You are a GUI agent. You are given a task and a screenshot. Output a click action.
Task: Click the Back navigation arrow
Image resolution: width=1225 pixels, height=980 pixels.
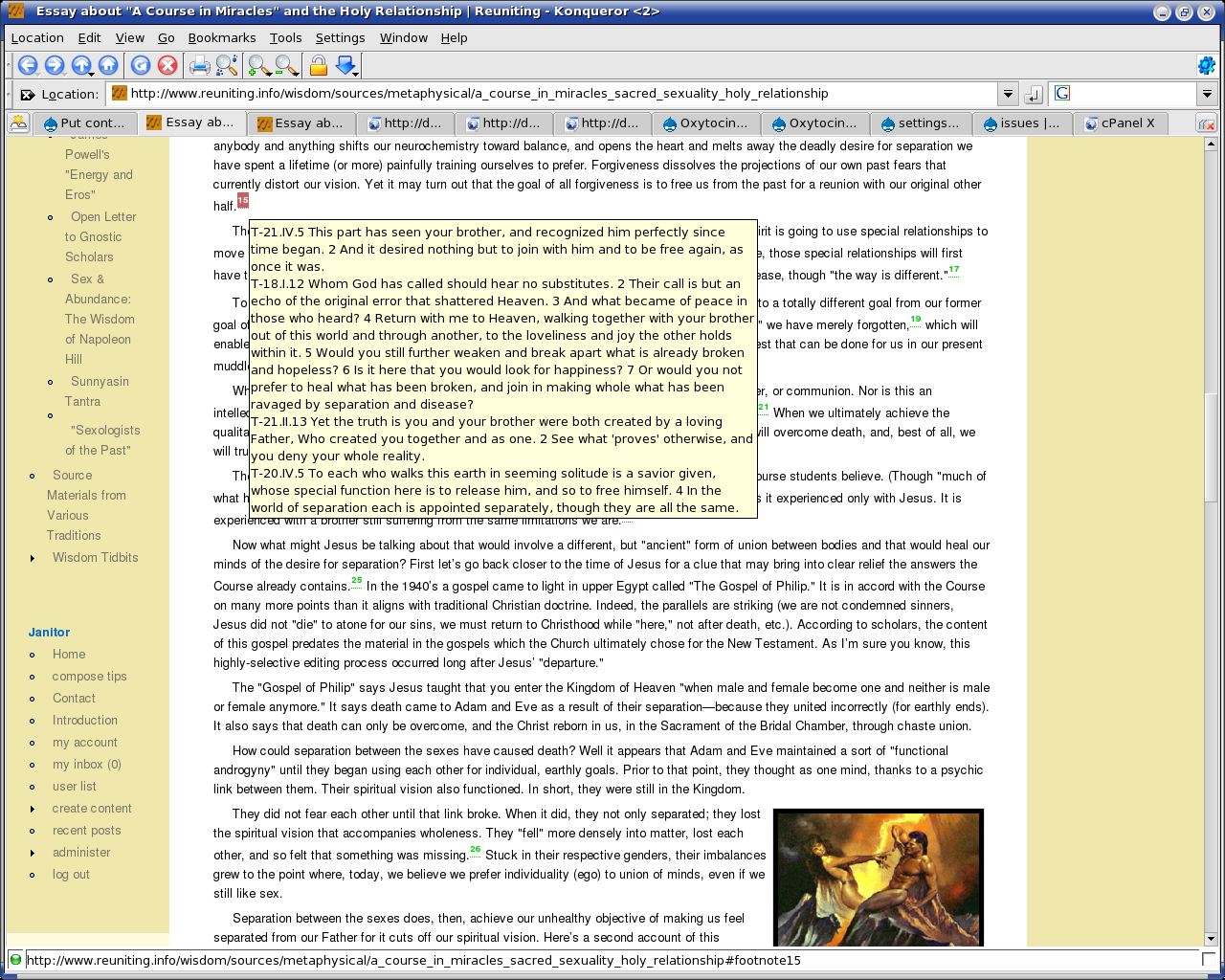pyautogui.click(x=28, y=65)
